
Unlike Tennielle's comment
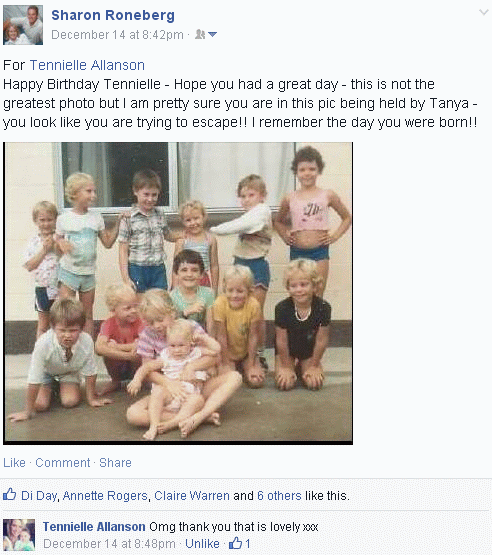pos(202,543)
